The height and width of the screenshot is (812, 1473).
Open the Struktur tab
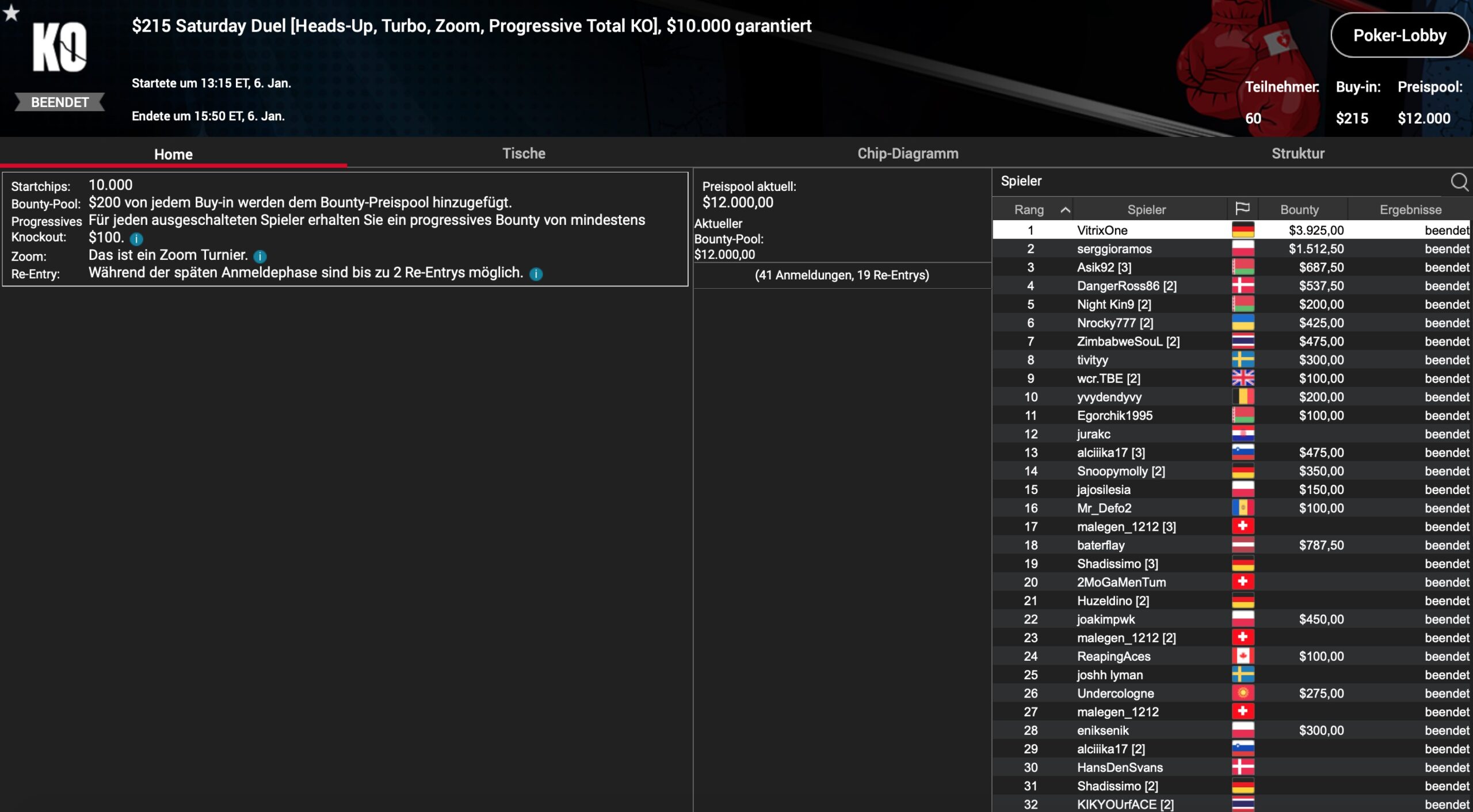point(1298,154)
